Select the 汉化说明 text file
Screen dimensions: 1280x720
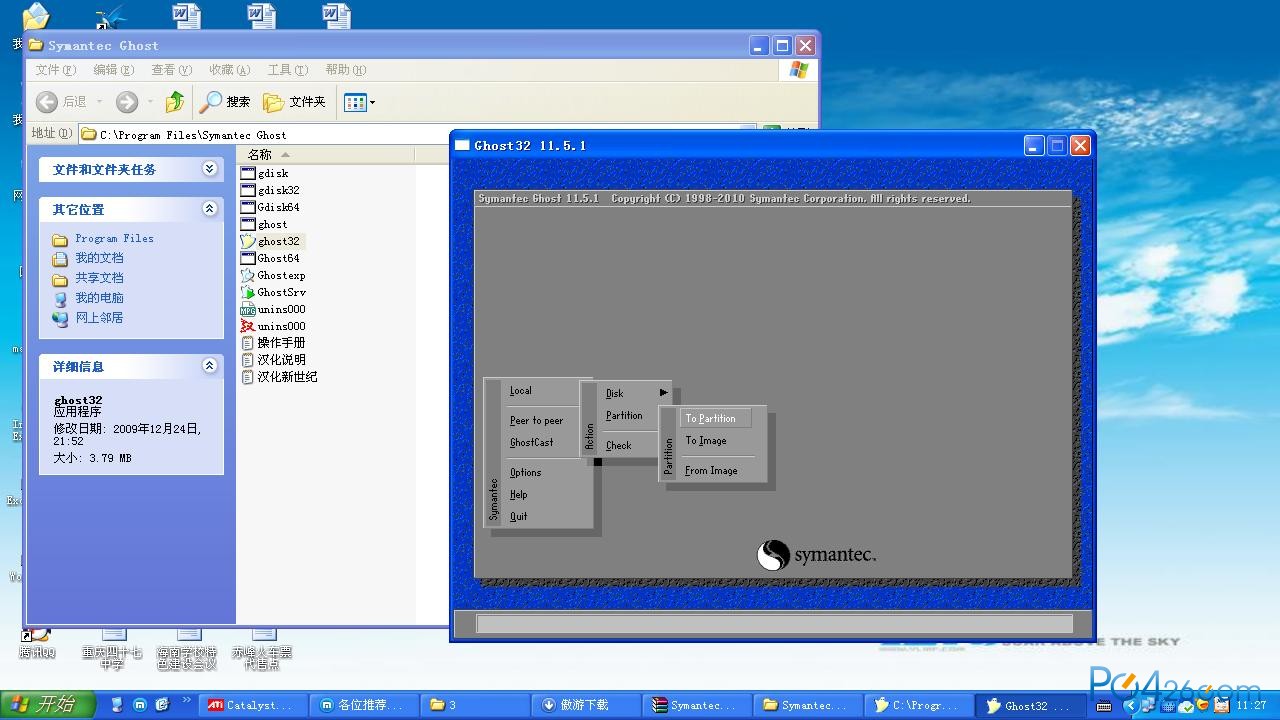[273, 360]
